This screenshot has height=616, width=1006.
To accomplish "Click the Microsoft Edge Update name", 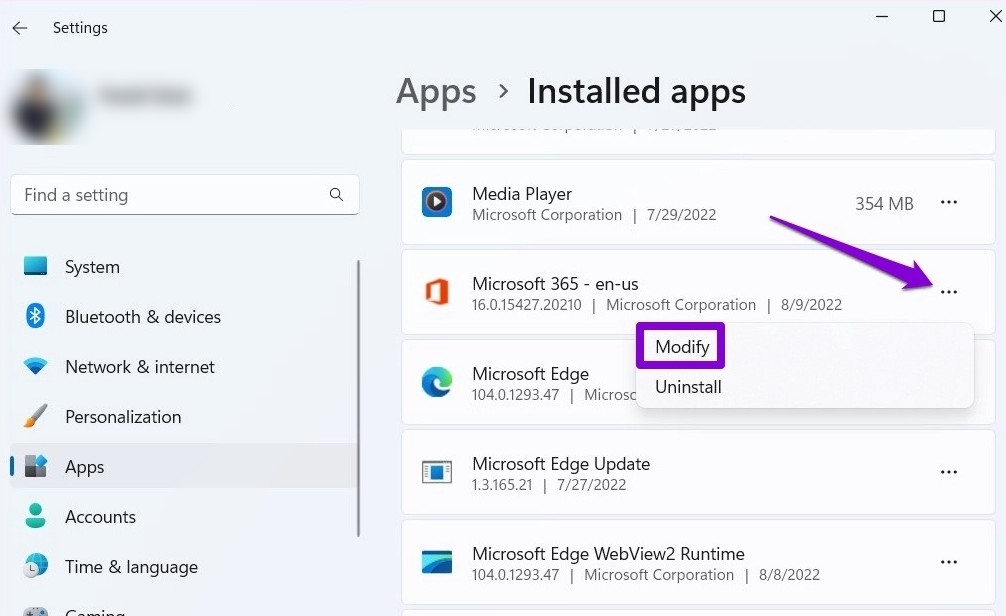I will 561,464.
